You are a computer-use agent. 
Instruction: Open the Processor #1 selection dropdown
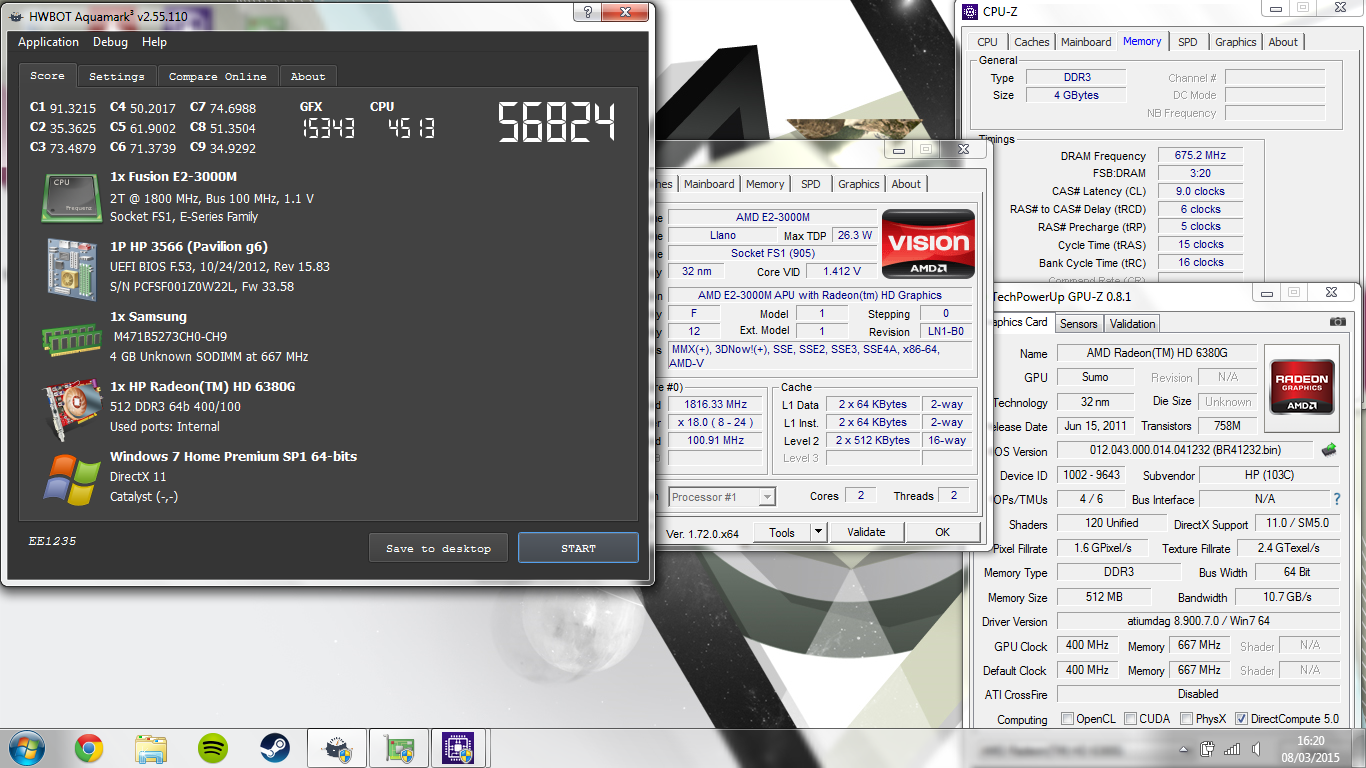coord(722,497)
